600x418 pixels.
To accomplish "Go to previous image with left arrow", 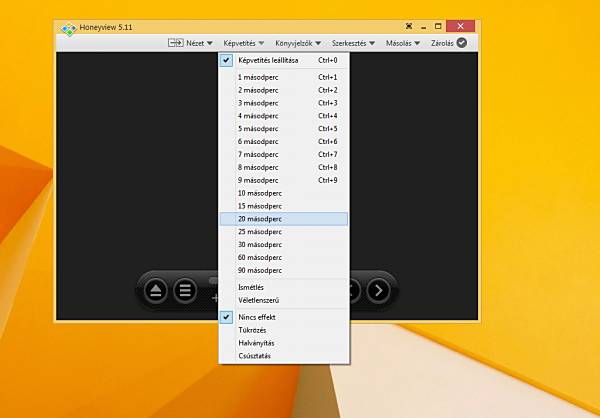I will tap(354, 291).
